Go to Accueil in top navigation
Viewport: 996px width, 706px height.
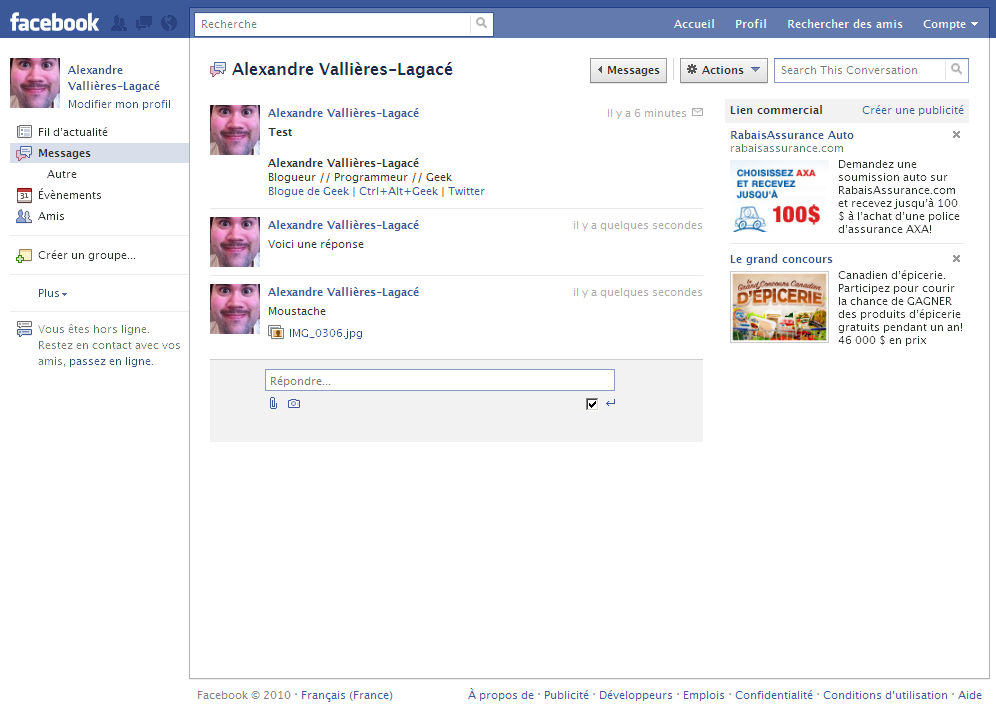tap(694, 24)
